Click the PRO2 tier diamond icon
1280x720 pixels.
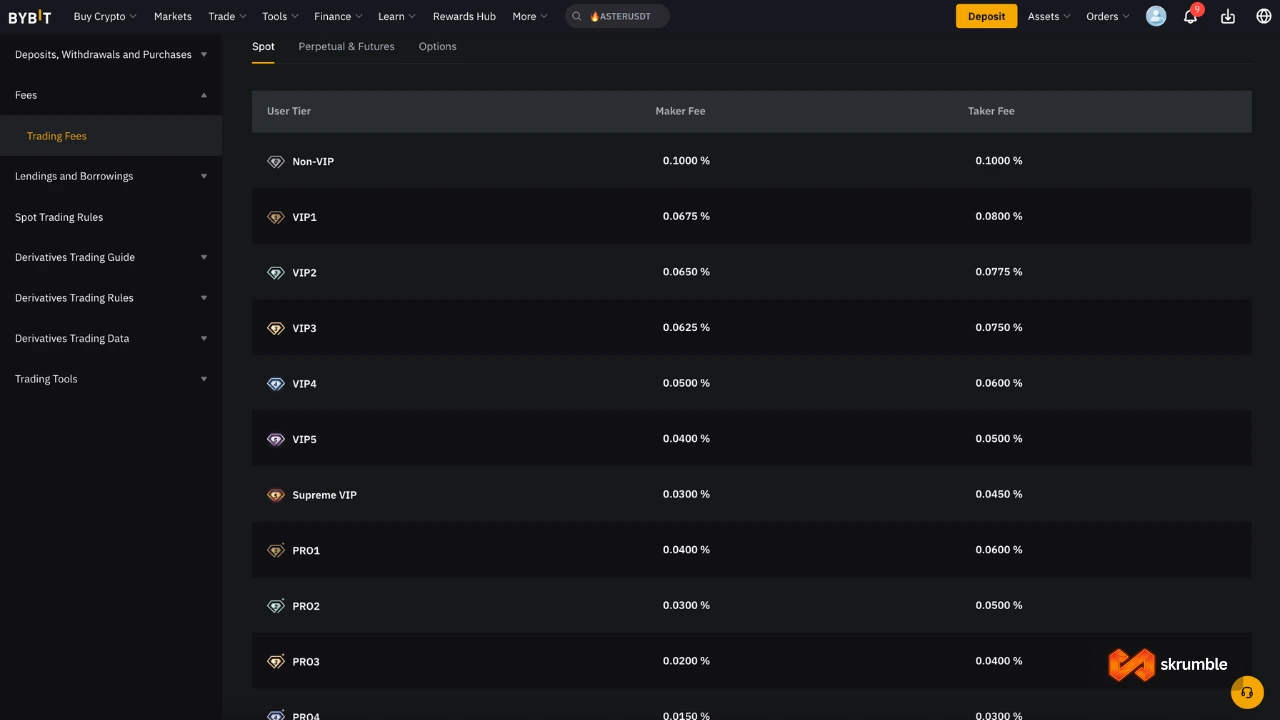276,606
